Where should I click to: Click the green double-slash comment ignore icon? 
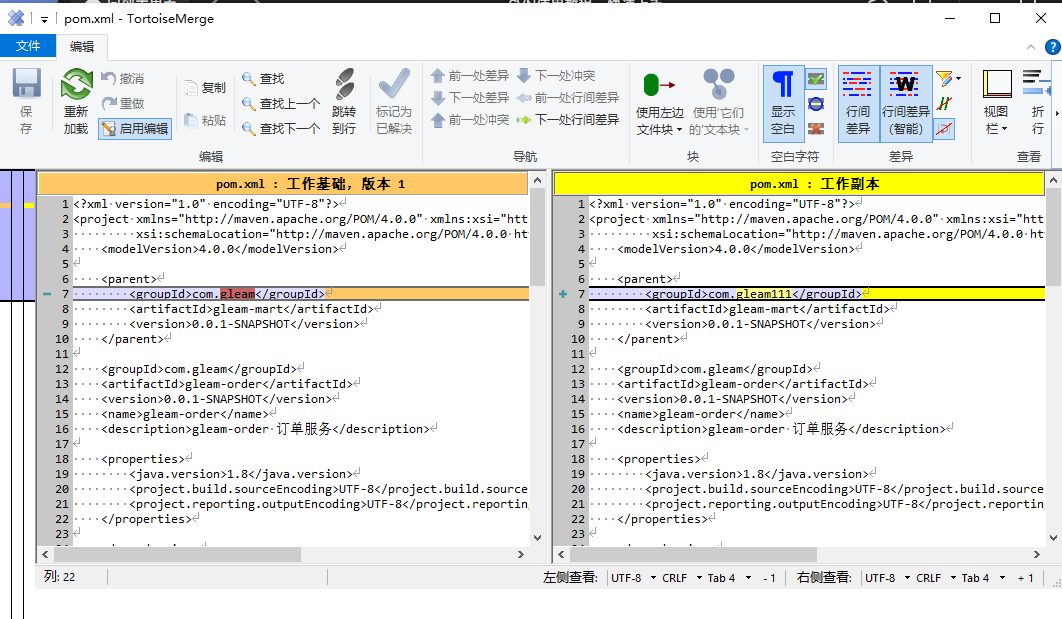(x=944, y=104)
